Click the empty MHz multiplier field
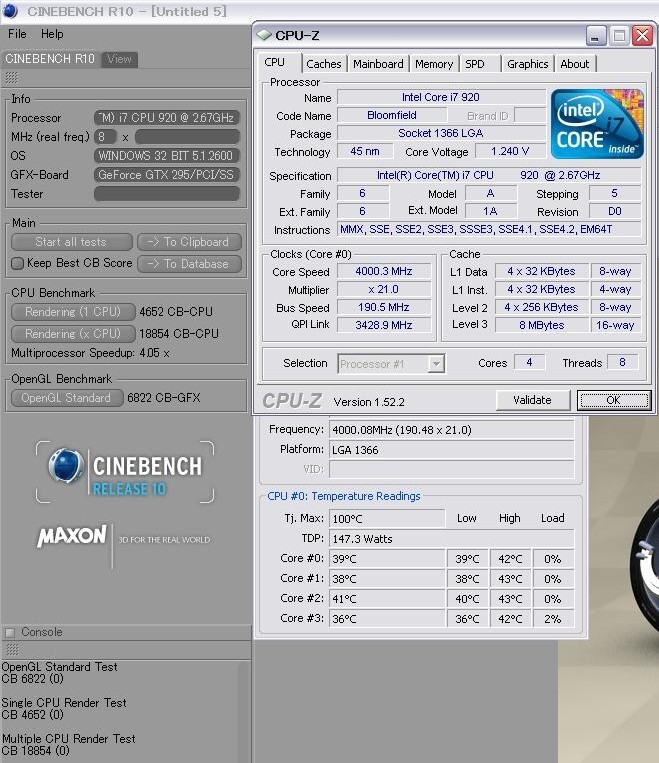659x763 pixels. [187, 137]
